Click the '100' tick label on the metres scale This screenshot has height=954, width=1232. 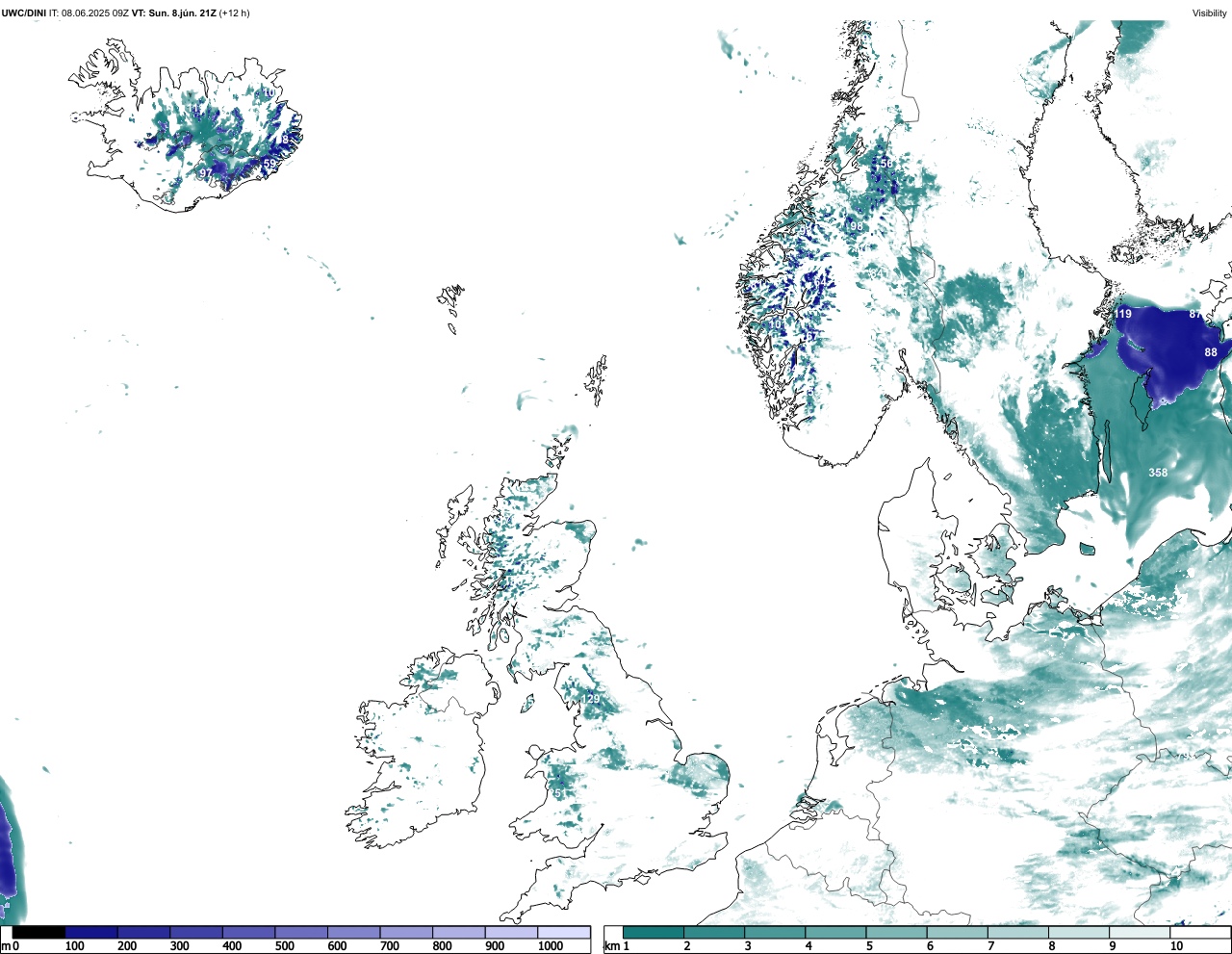click(x=74, y=946)
